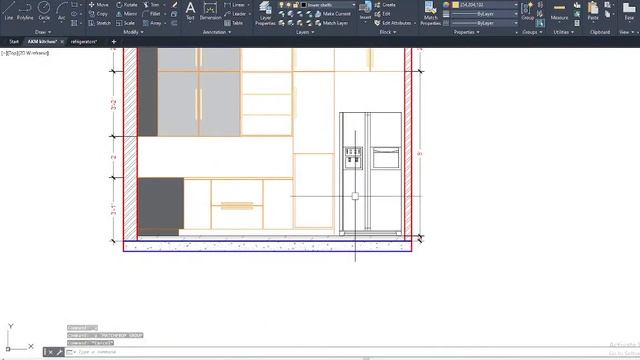The width and height of the screenshot is (640, 360).
Task: Open the Top / 2D Wireframe viewport controls
Action: pos(24,53)
